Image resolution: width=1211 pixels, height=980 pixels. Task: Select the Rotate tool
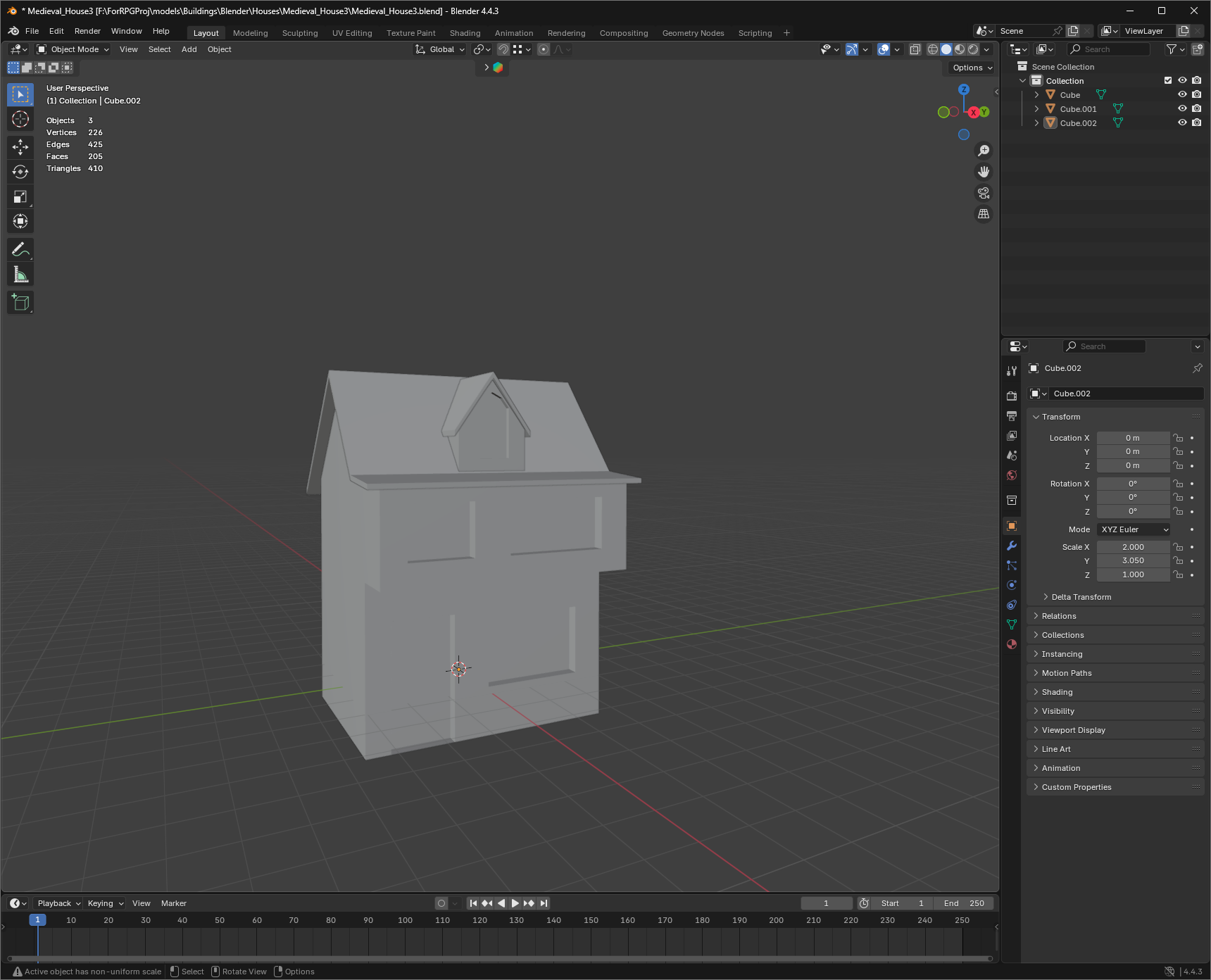pyautogui.click(x=20, y=172)
